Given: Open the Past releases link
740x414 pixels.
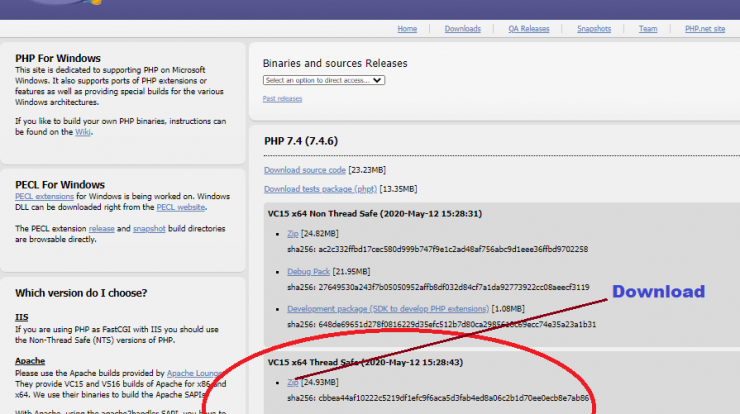Looking at the screenshot, I should point(282,99).
